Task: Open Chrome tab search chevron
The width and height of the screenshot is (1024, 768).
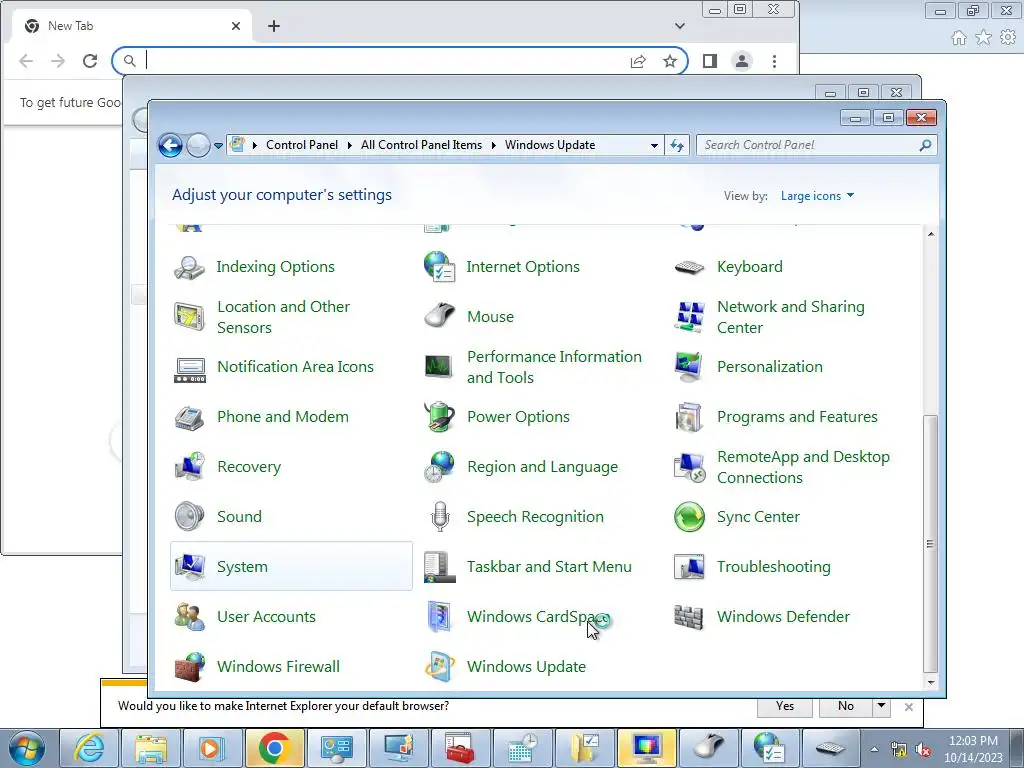Action: click(x=680, y=26)
